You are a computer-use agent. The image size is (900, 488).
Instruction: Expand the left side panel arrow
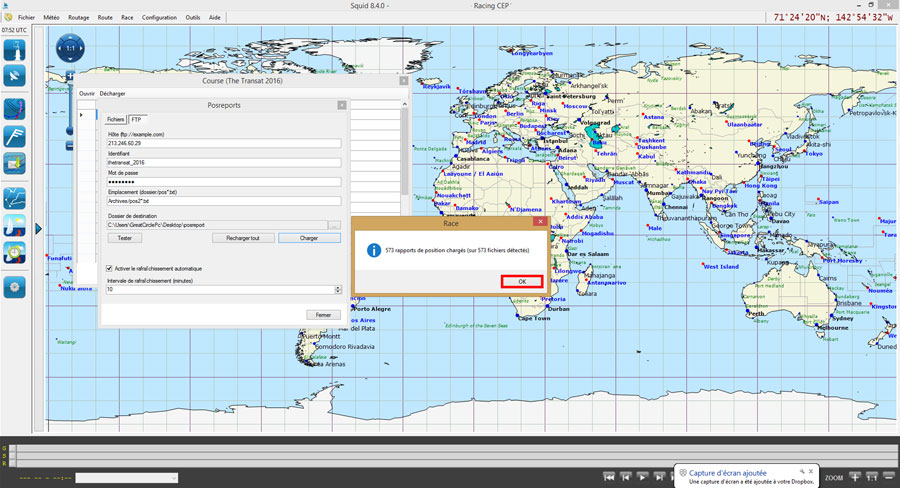click(38, 229)
